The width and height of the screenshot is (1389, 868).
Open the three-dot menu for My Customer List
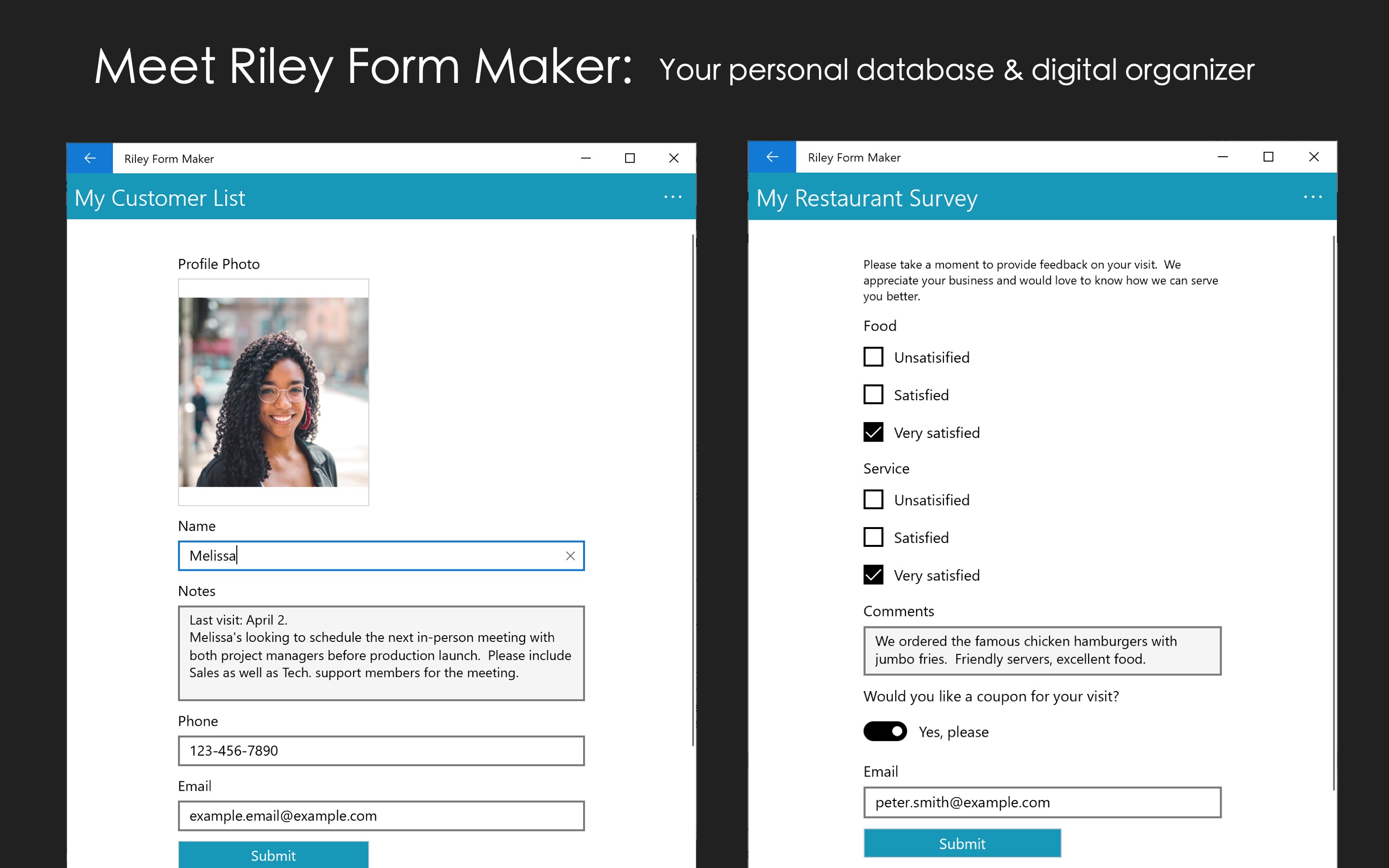(673, 197)
